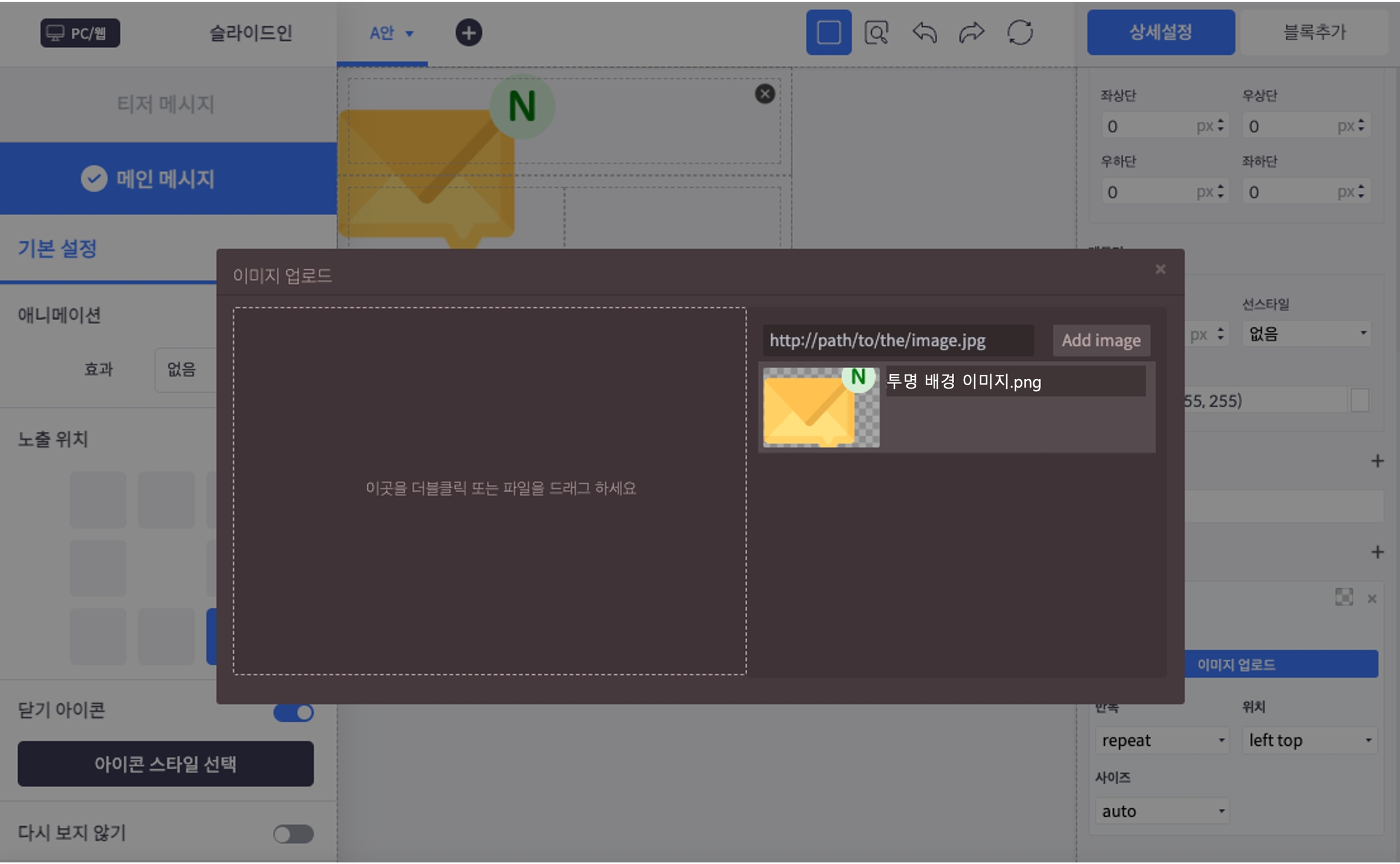Screen dimensions: 1400x864
Task: Click the undo arrow icon
Action: pyautogui.click(x=924, y=33)
